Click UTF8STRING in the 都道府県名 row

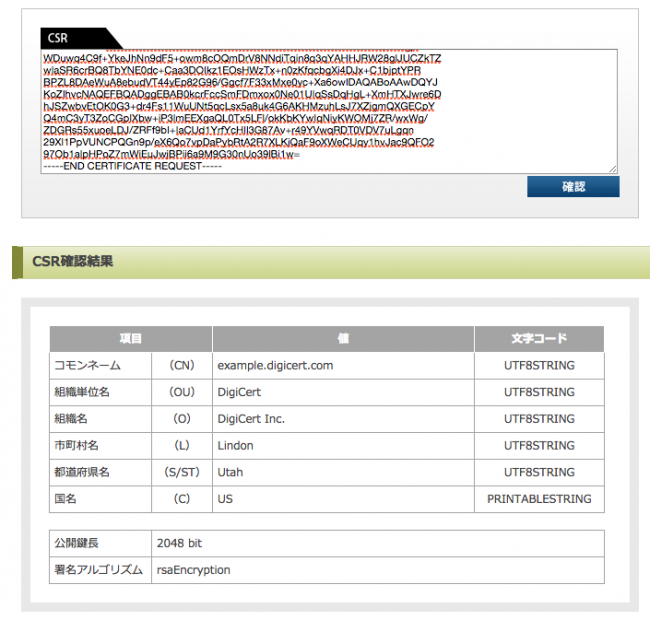point(539,472)
